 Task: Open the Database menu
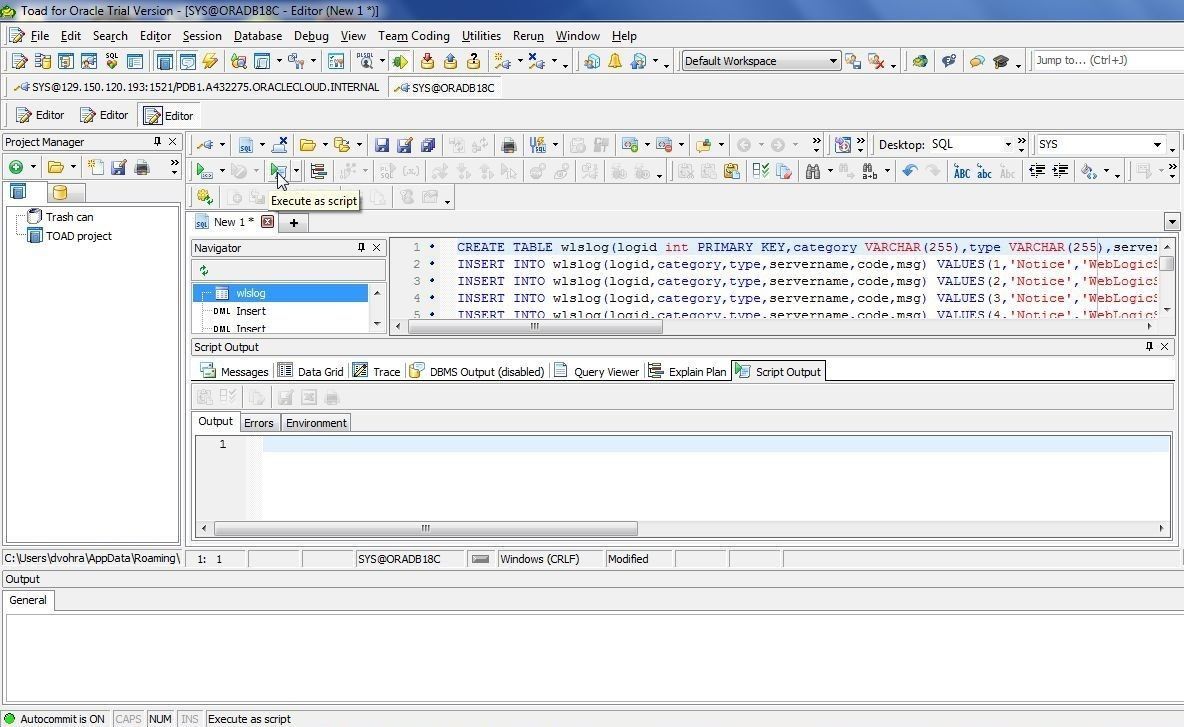[x=257, y=35]
